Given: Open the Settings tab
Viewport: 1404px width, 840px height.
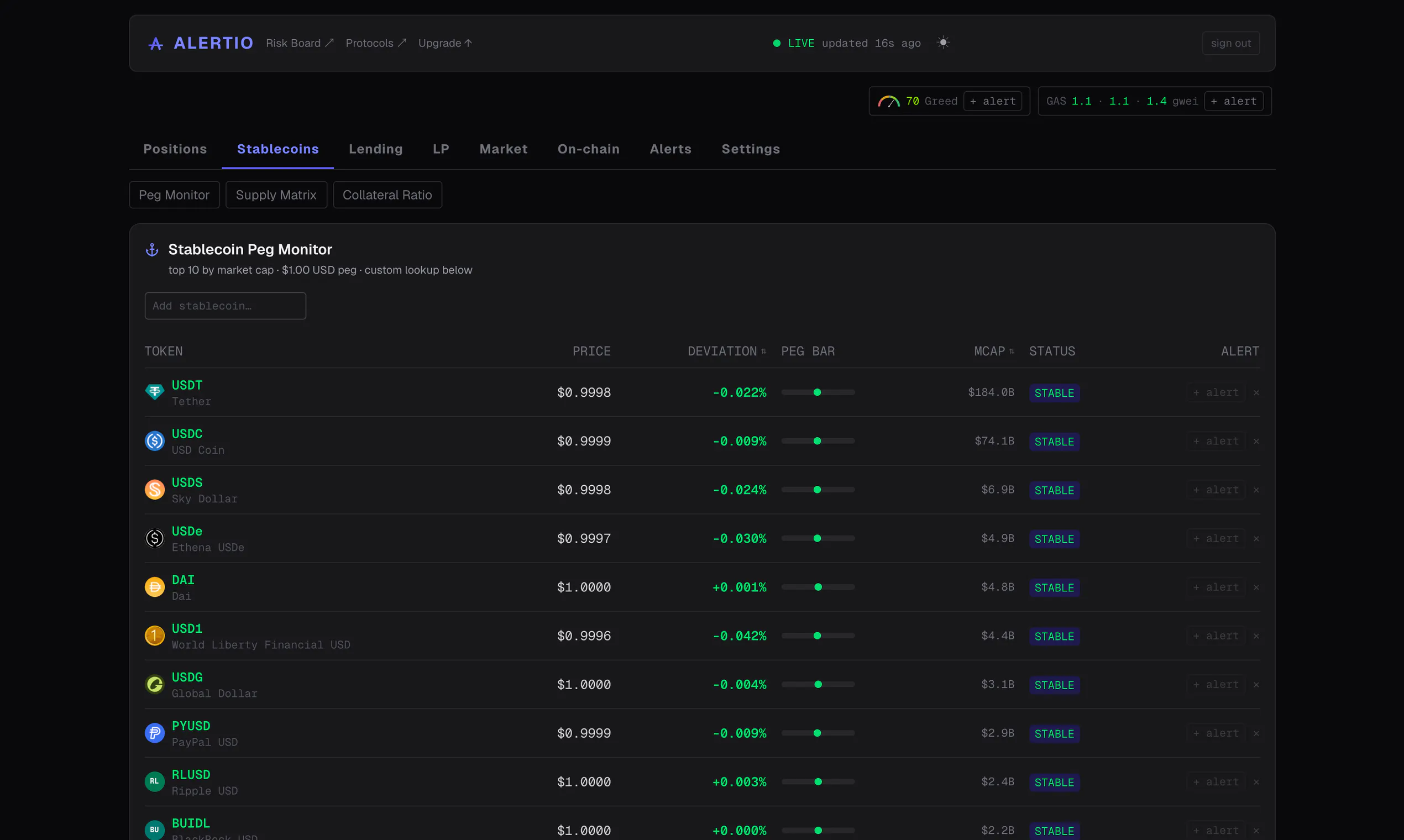Looking at the screenshot, I should (750, 149).
